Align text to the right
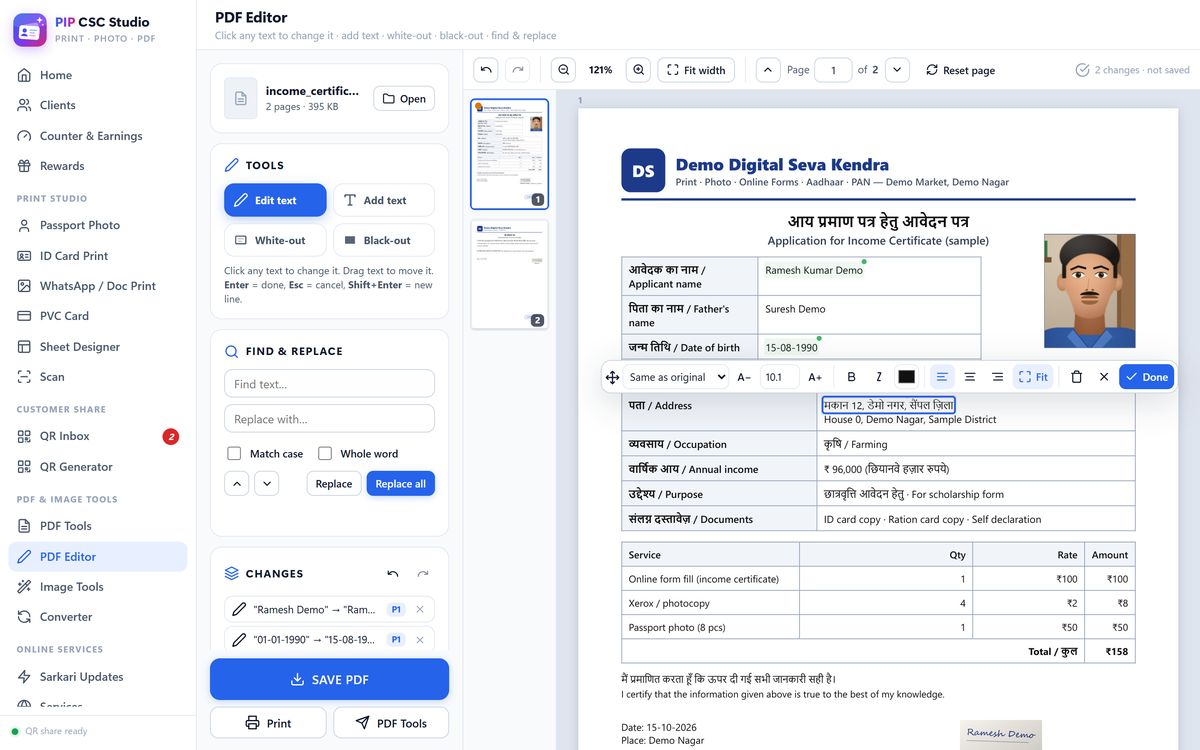Viewport: 1200px width, 750px height. point(997,377)
